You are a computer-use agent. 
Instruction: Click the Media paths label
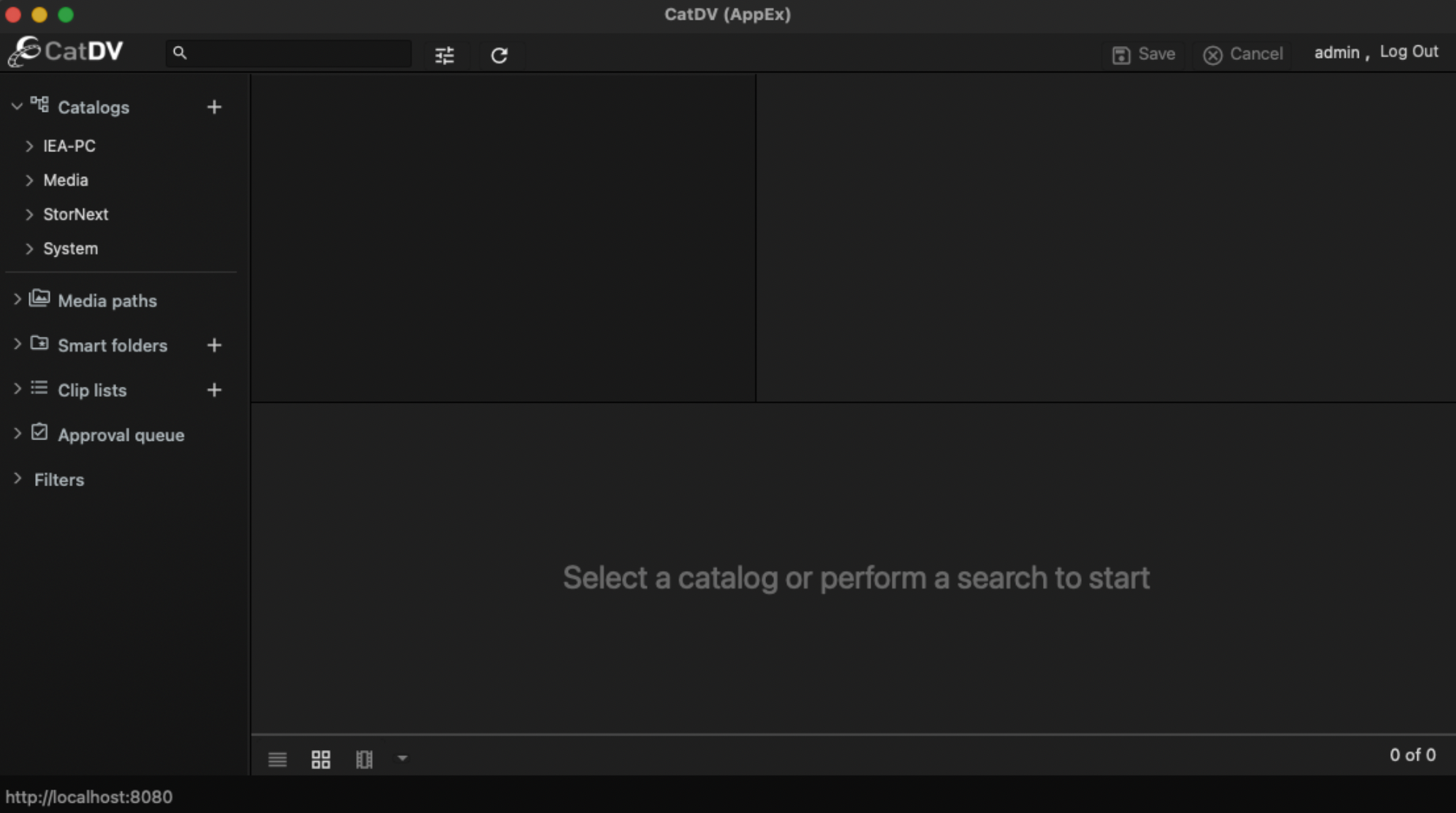[x=107, y=300]
